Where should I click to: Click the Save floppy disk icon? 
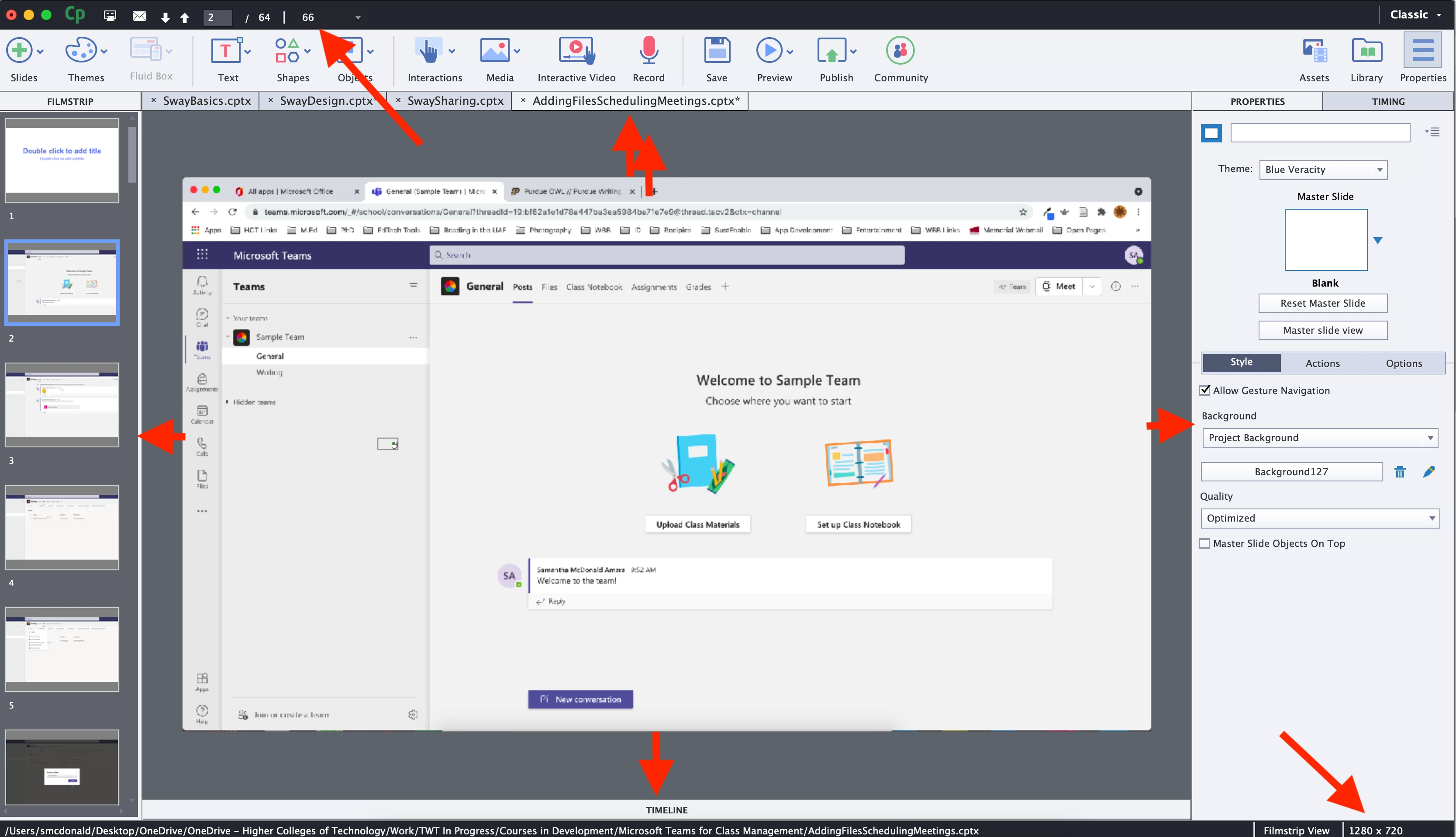pos(717,51)
